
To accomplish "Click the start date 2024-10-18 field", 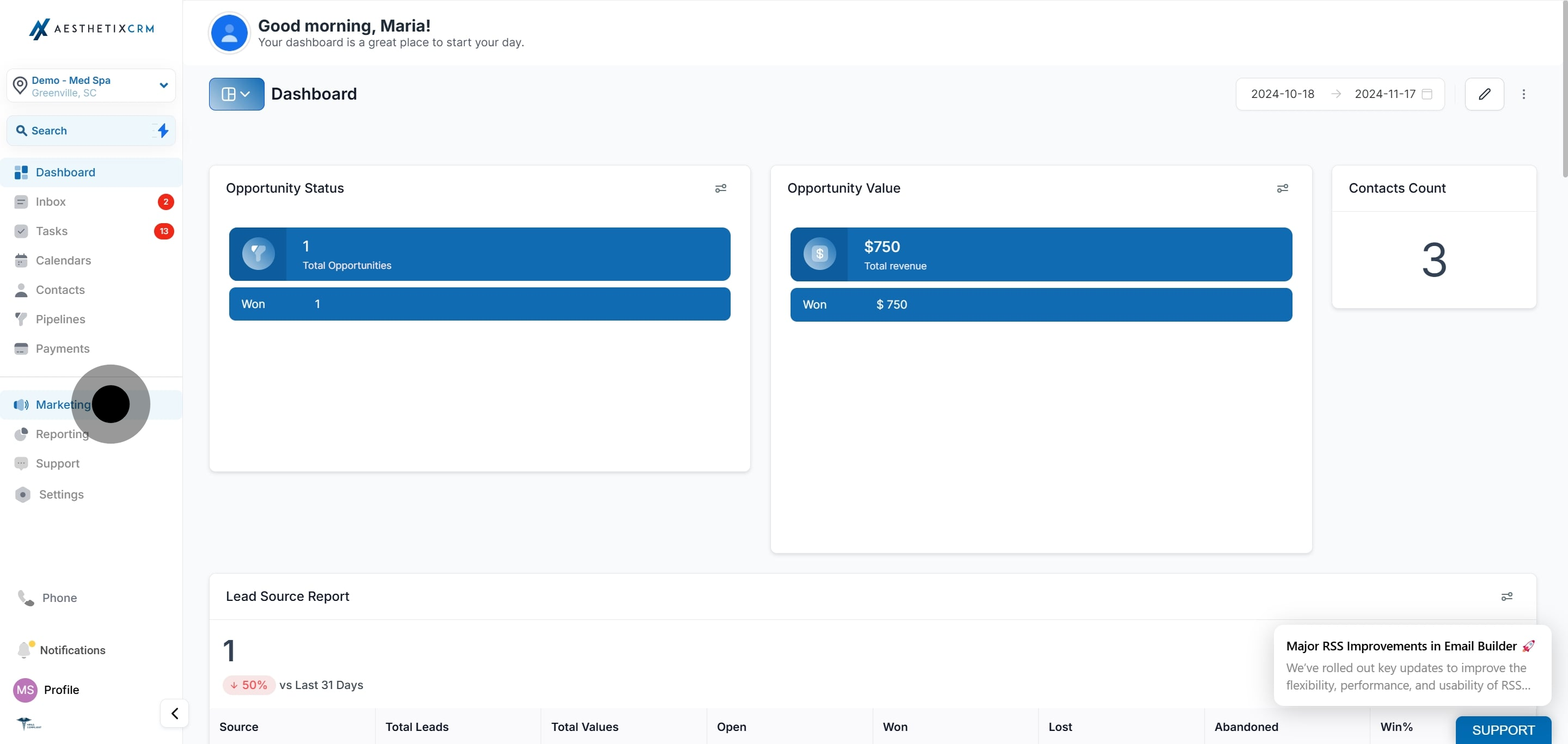I will pos(1282,94).
